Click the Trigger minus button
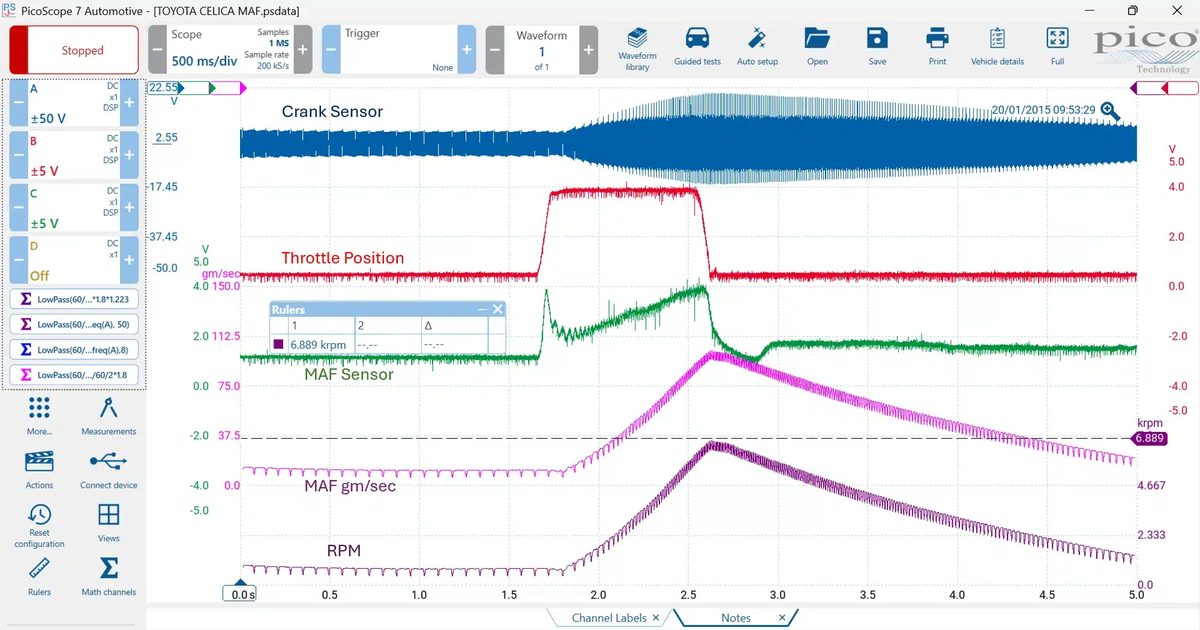 point(331,50)
